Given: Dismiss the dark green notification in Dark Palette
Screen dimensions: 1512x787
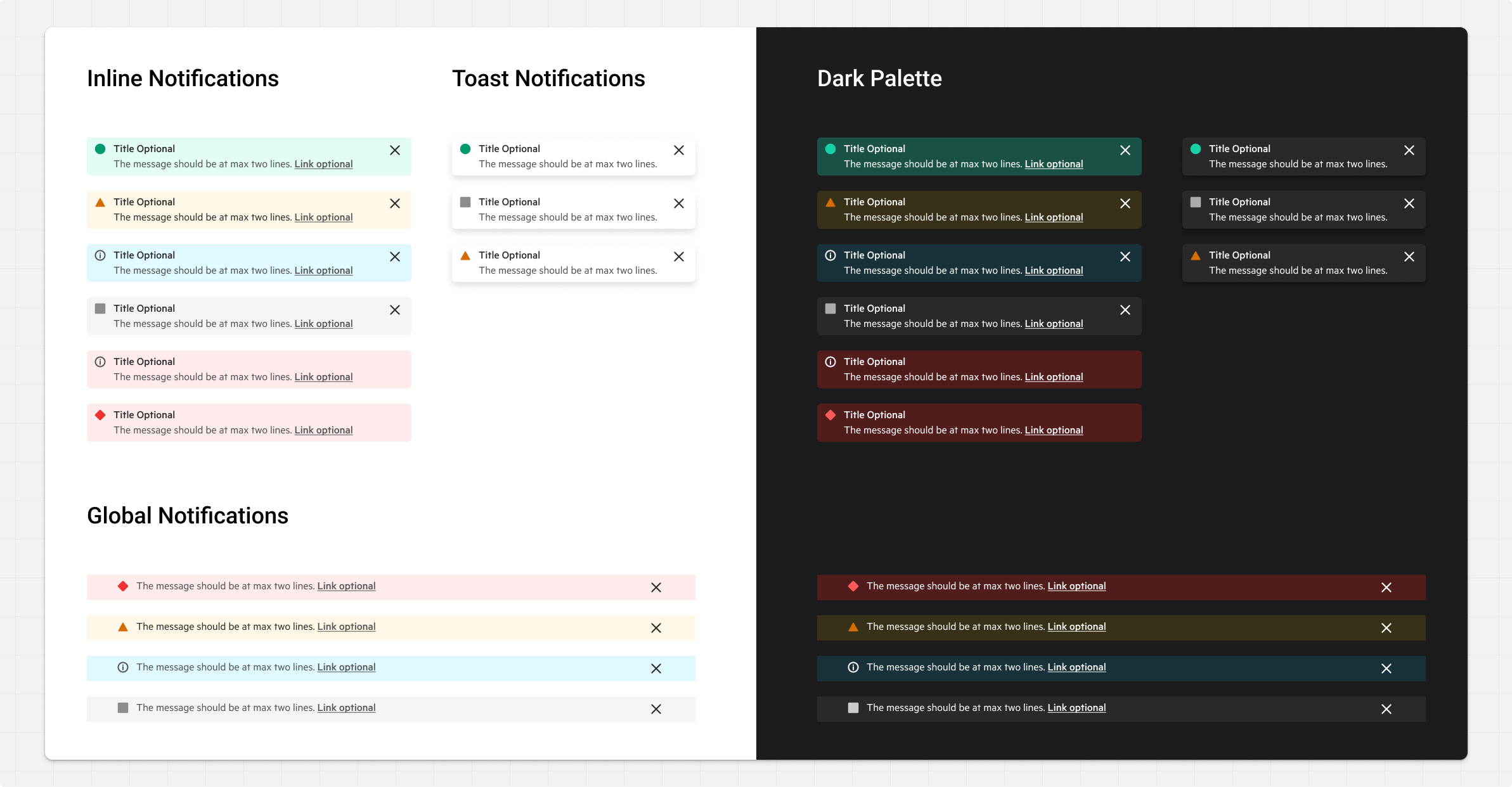Looking at the screenshot, I should pyautogui.click(x=1125, y=151).
